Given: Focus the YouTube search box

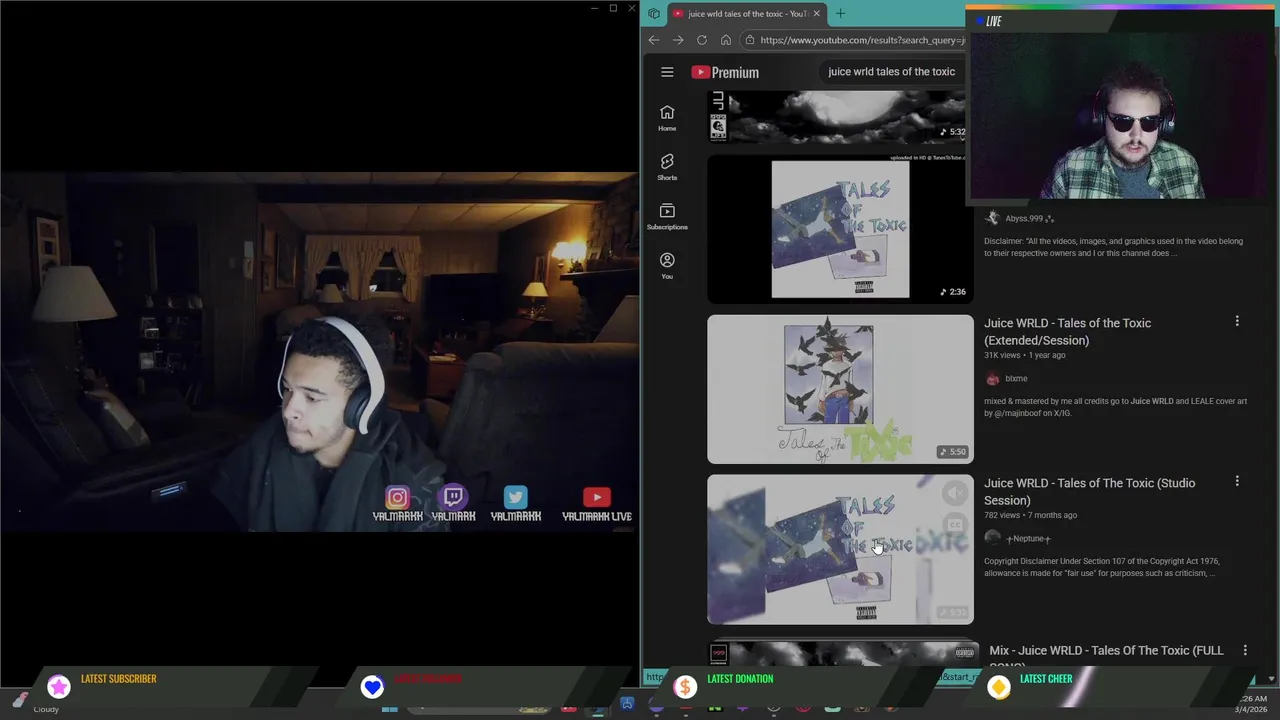Looking at the screenshot, I should [892, 72].
